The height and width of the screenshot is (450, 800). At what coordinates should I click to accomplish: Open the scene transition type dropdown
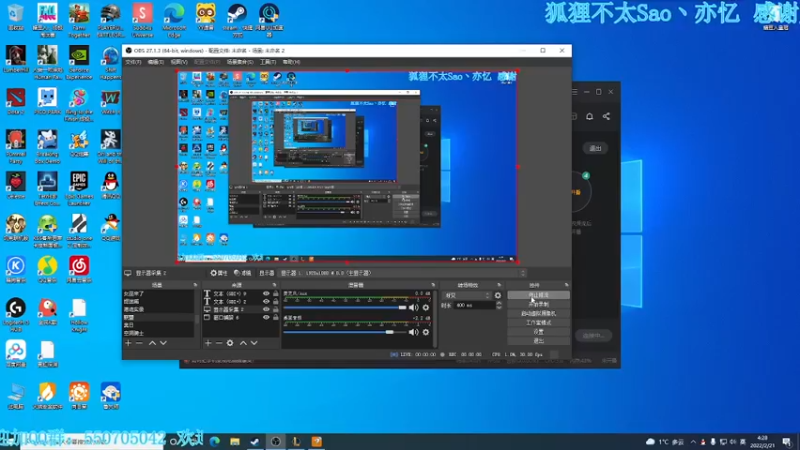click(x=467, y=295)
